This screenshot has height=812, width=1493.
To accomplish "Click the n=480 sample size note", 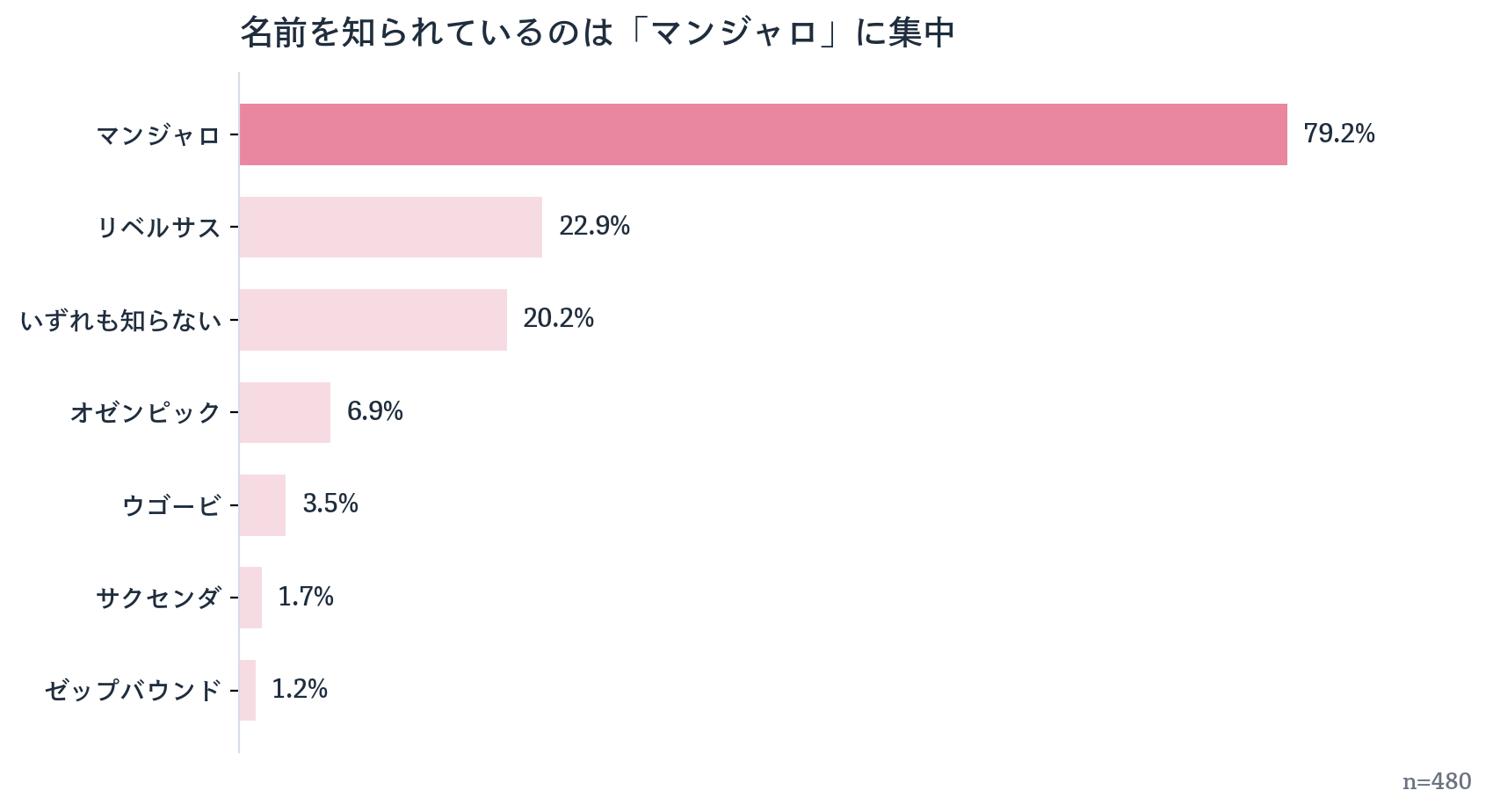I will 1437,781.
